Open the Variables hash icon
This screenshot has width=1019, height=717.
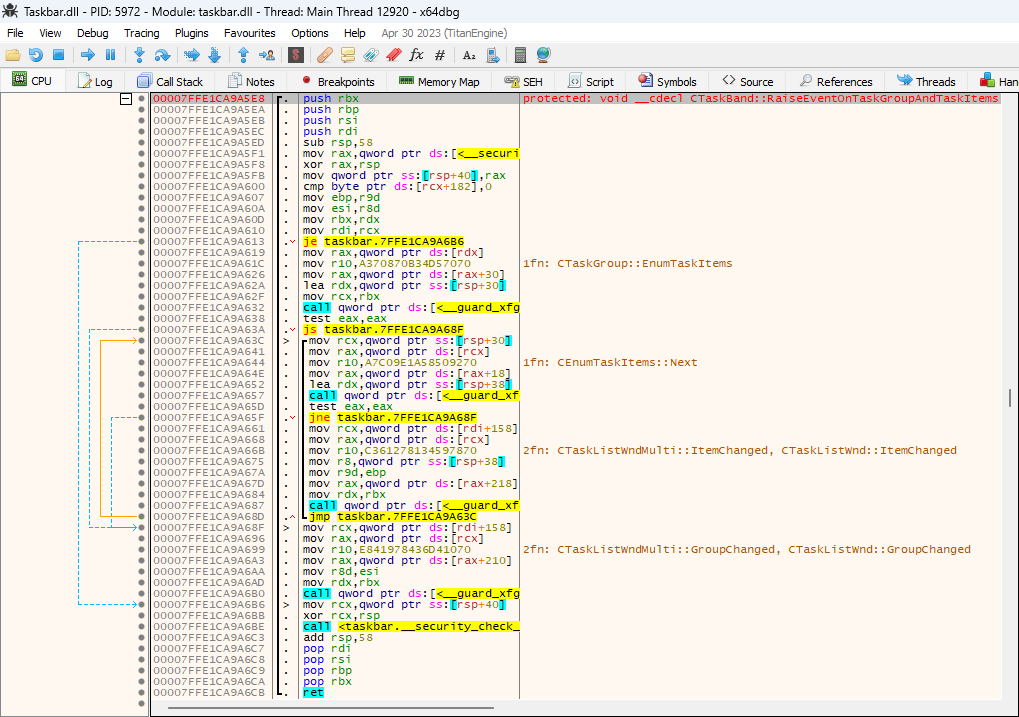point(440,55)
